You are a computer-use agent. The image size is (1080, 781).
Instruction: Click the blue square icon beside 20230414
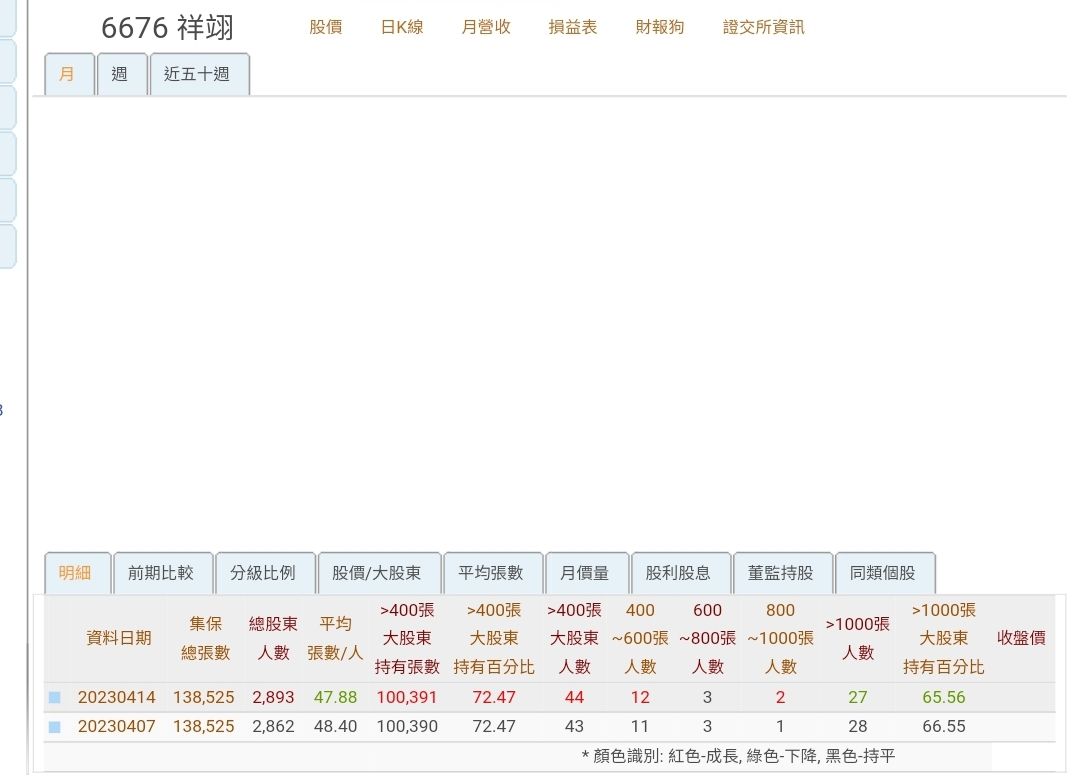(x=55, y=698)
